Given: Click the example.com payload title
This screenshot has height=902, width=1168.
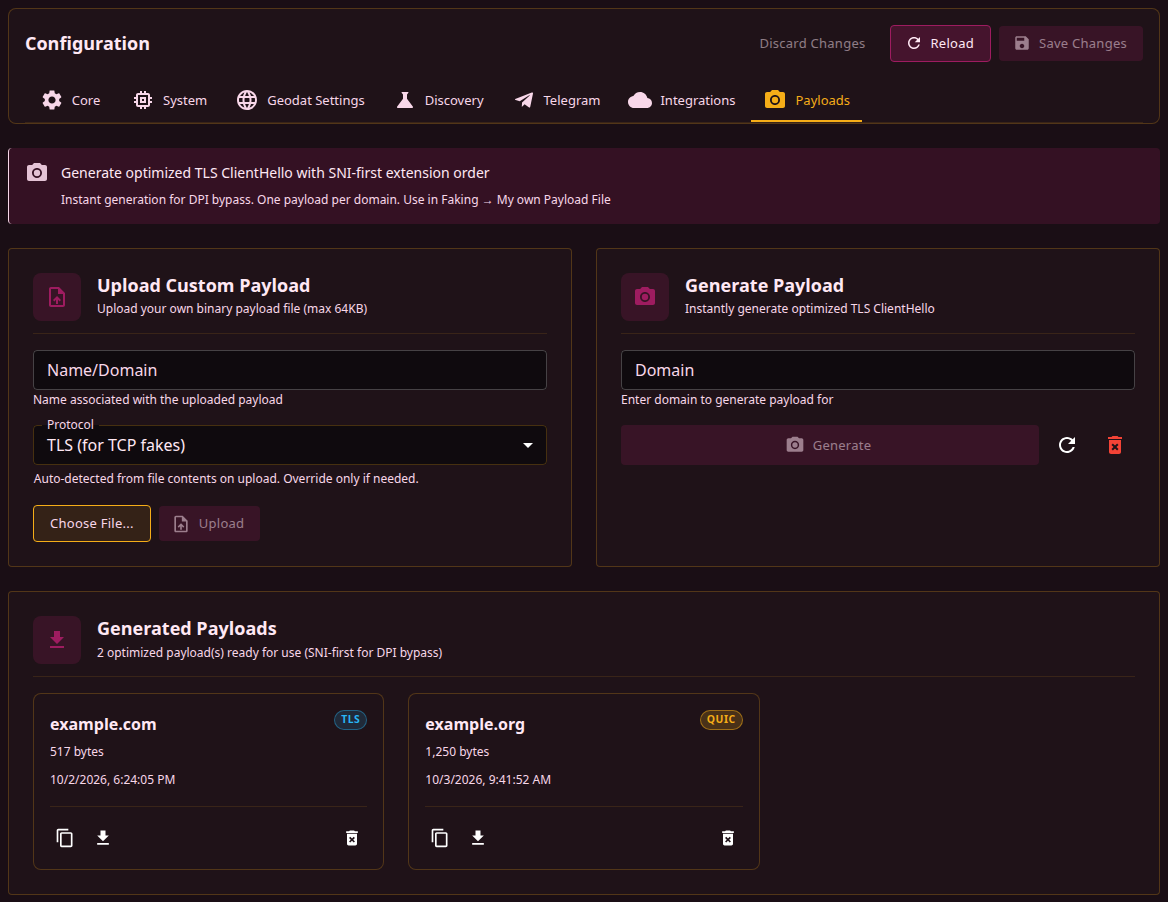Looking at the screenshot, I should (x=103, y=725).
